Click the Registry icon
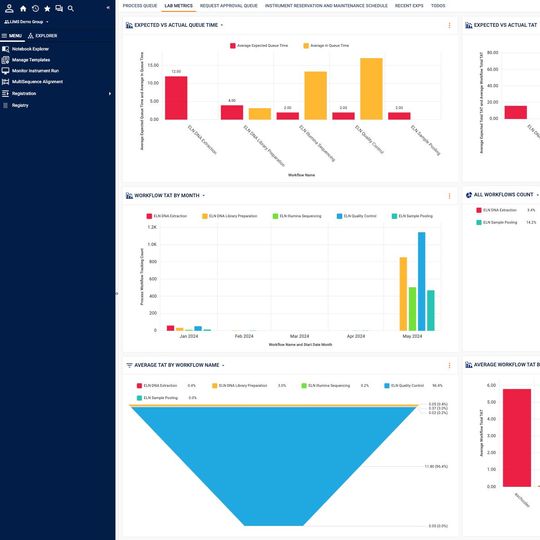540x540 pixels. point(6,105)
